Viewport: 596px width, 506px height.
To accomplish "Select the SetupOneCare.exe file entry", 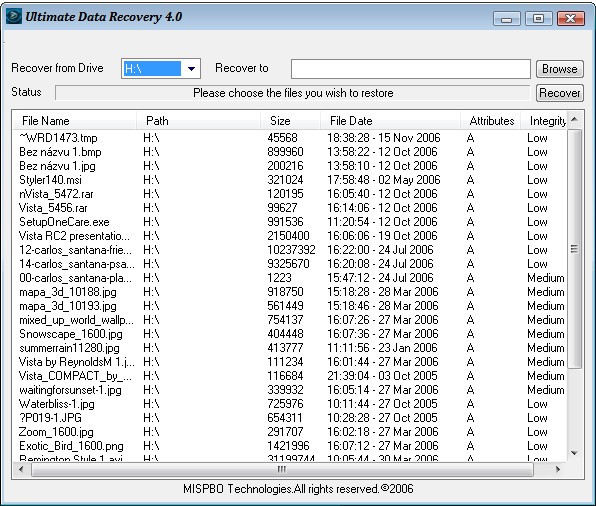I will tap(64, 222).
